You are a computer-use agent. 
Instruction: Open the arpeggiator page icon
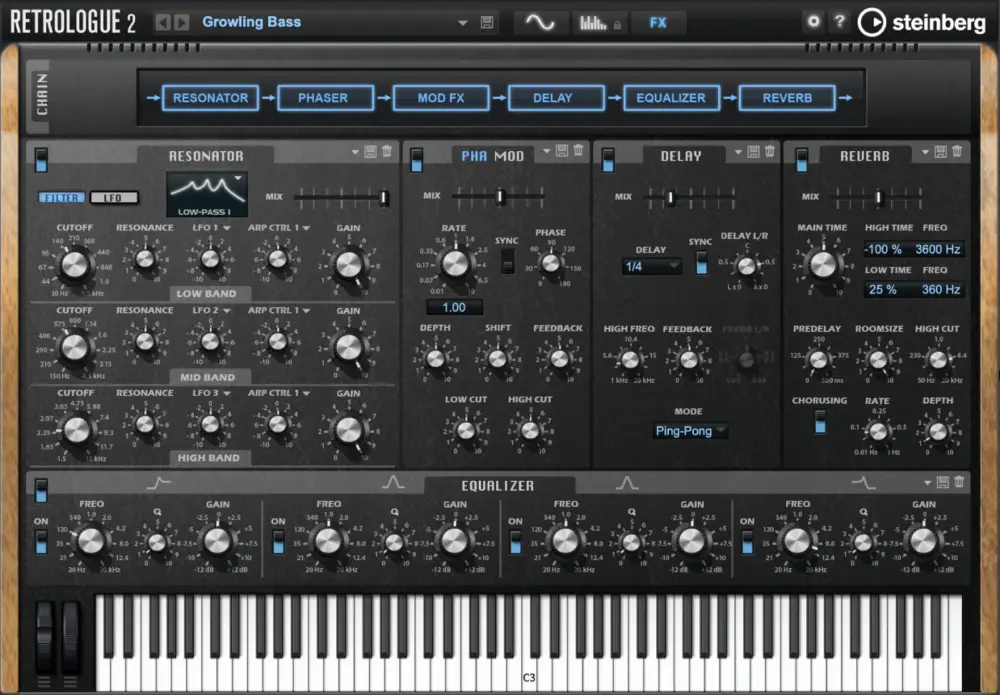tap(593, 22)
